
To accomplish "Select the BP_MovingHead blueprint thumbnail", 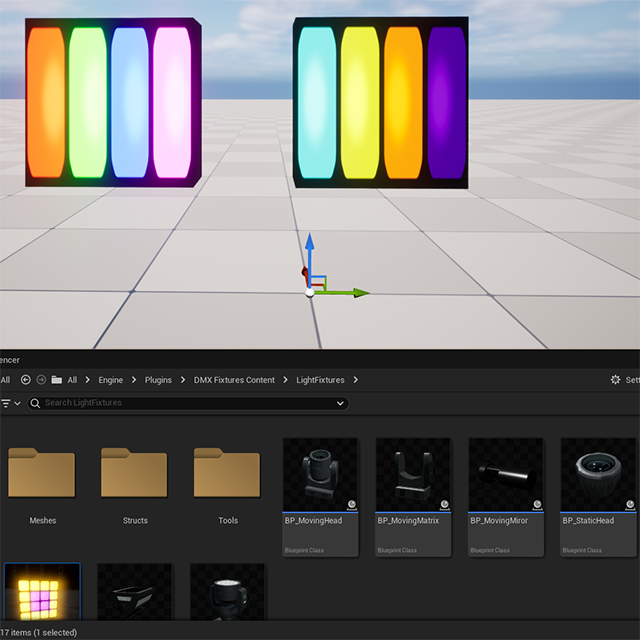I will click(x=320, y=475).
